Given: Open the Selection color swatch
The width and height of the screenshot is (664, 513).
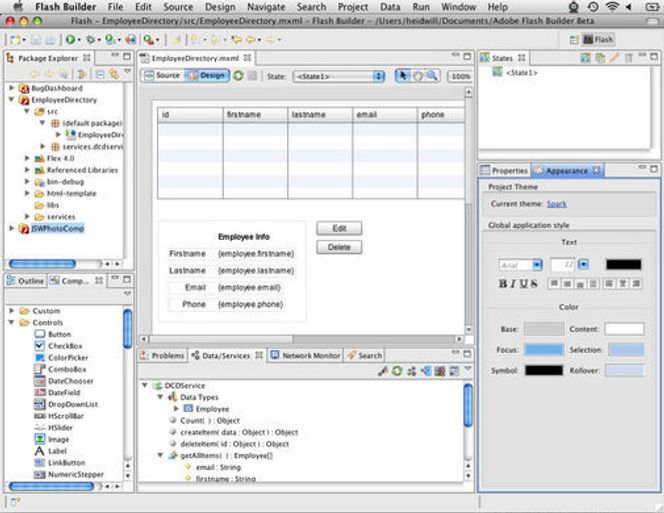Looking at the screenshot, I should point(626,349).
